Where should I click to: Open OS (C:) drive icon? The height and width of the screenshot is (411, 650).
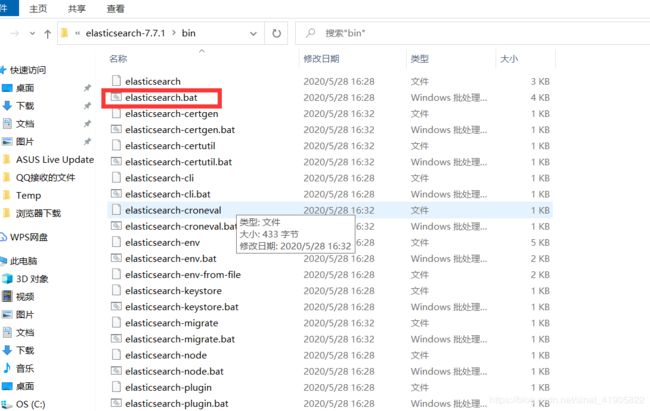(7, 404)
